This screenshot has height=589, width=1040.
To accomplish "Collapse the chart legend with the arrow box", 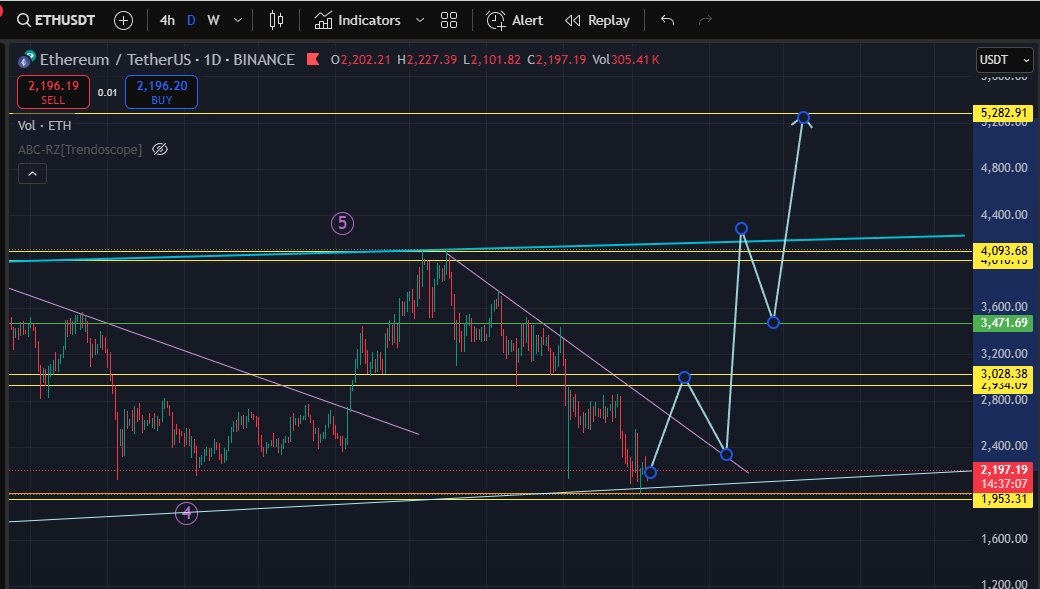I will (31, 173).
